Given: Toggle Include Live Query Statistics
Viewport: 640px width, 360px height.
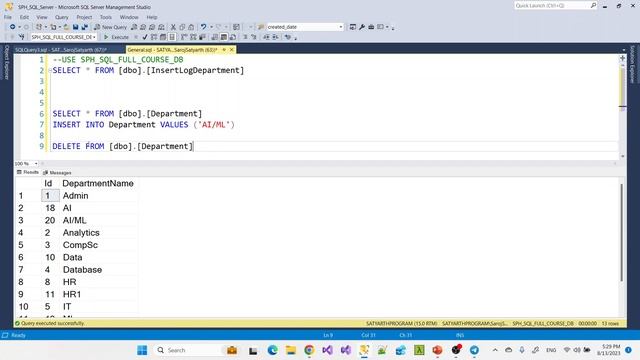Looking at the screenshot, I should (x=193, y=37).
